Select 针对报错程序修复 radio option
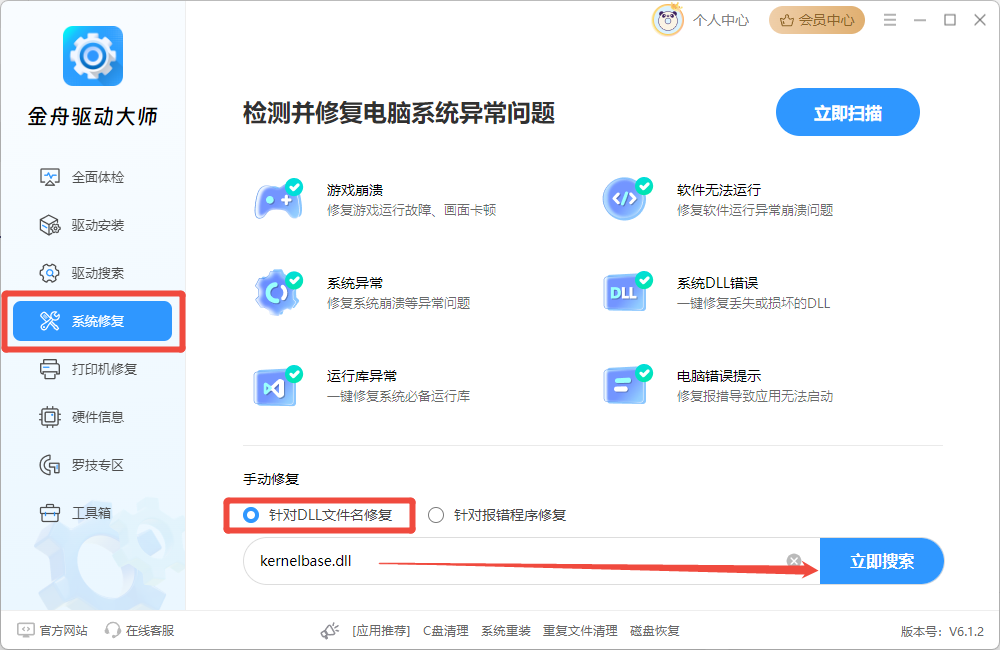This screenshot has height=650, width=1000. point(497,515)
